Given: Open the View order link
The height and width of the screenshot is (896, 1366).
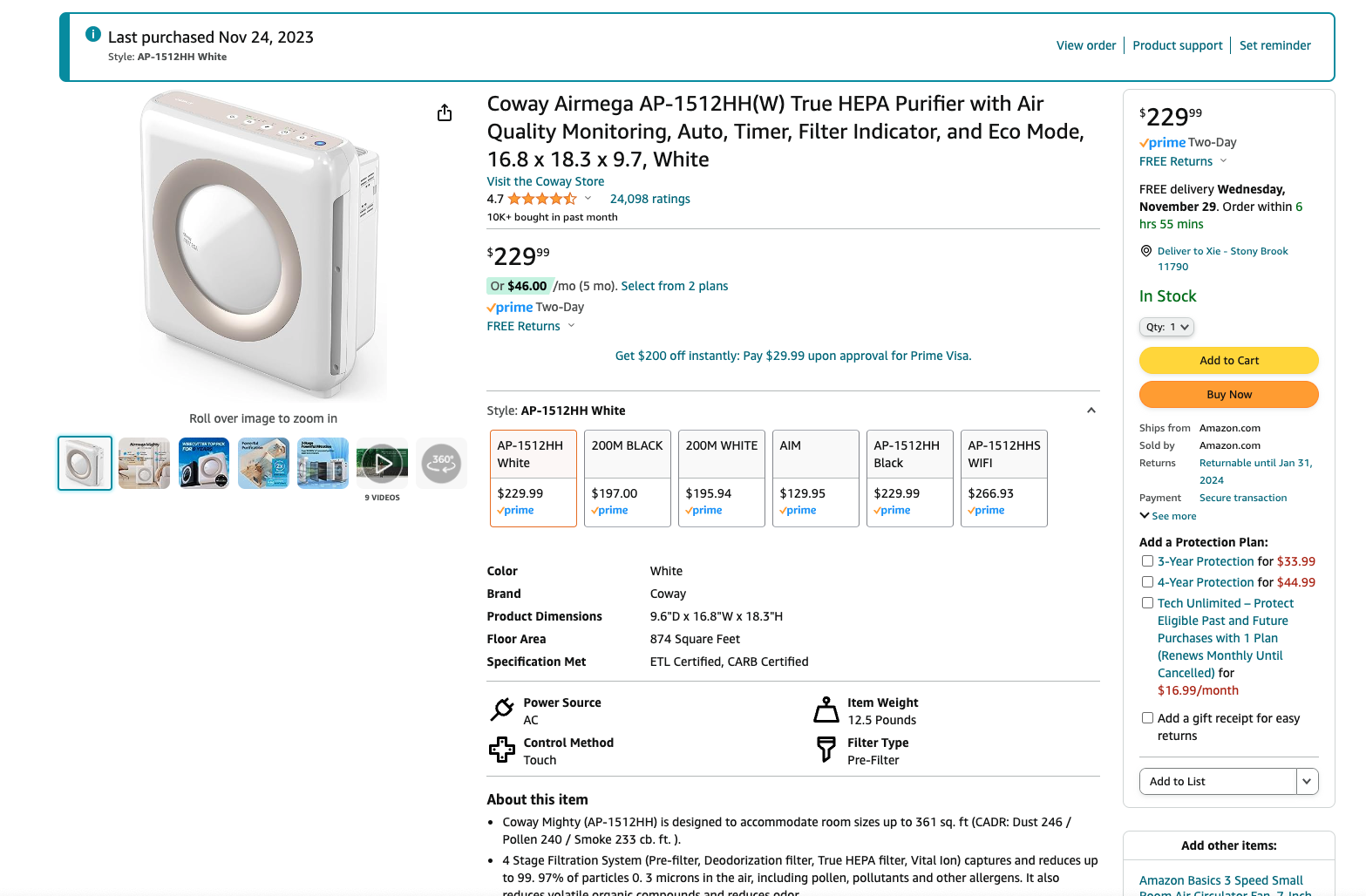Looking at the screenshot, I should [1086, 45].
